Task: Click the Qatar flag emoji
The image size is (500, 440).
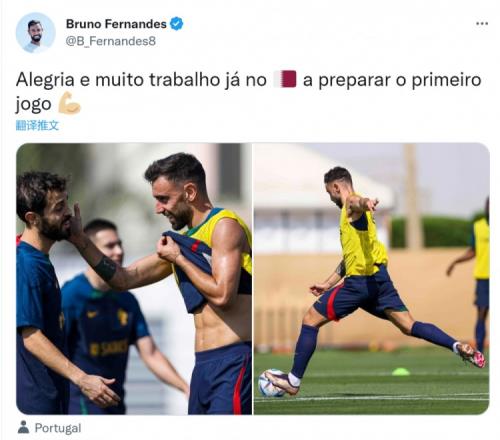Action: (x=285, y=79)
